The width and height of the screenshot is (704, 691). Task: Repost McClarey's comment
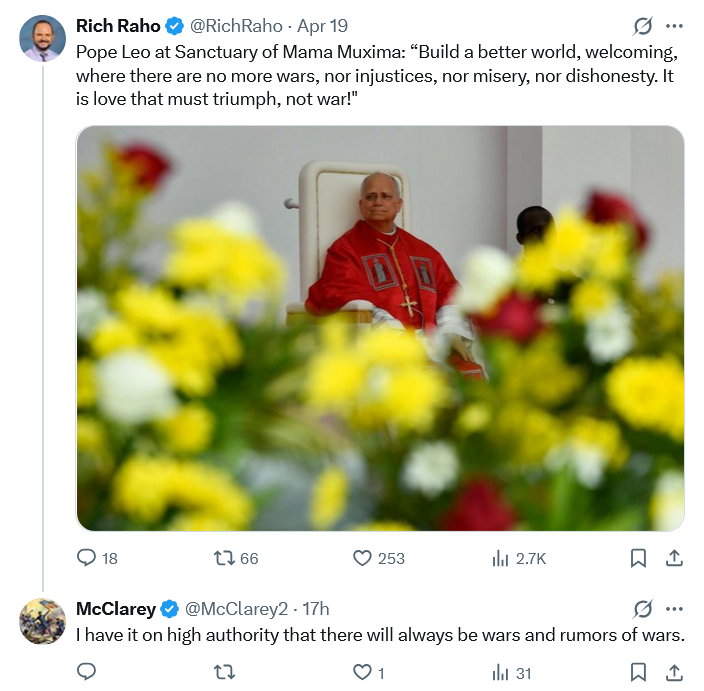(x=224, y=672)
